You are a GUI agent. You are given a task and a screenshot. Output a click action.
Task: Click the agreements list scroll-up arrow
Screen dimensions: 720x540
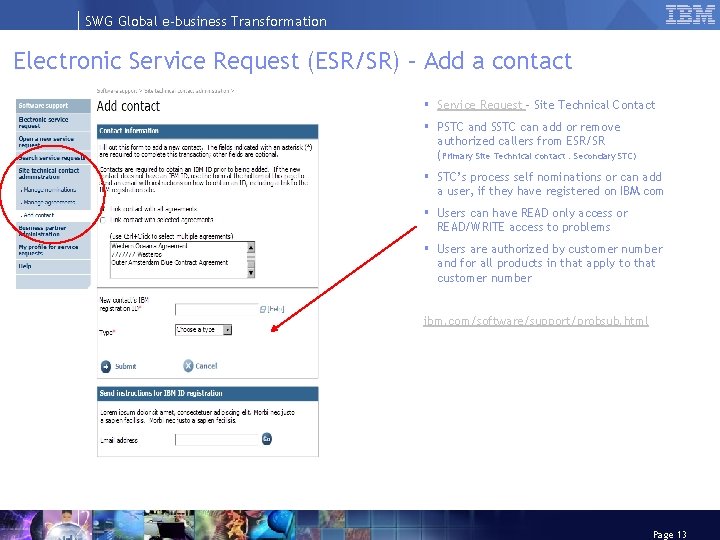251,248
